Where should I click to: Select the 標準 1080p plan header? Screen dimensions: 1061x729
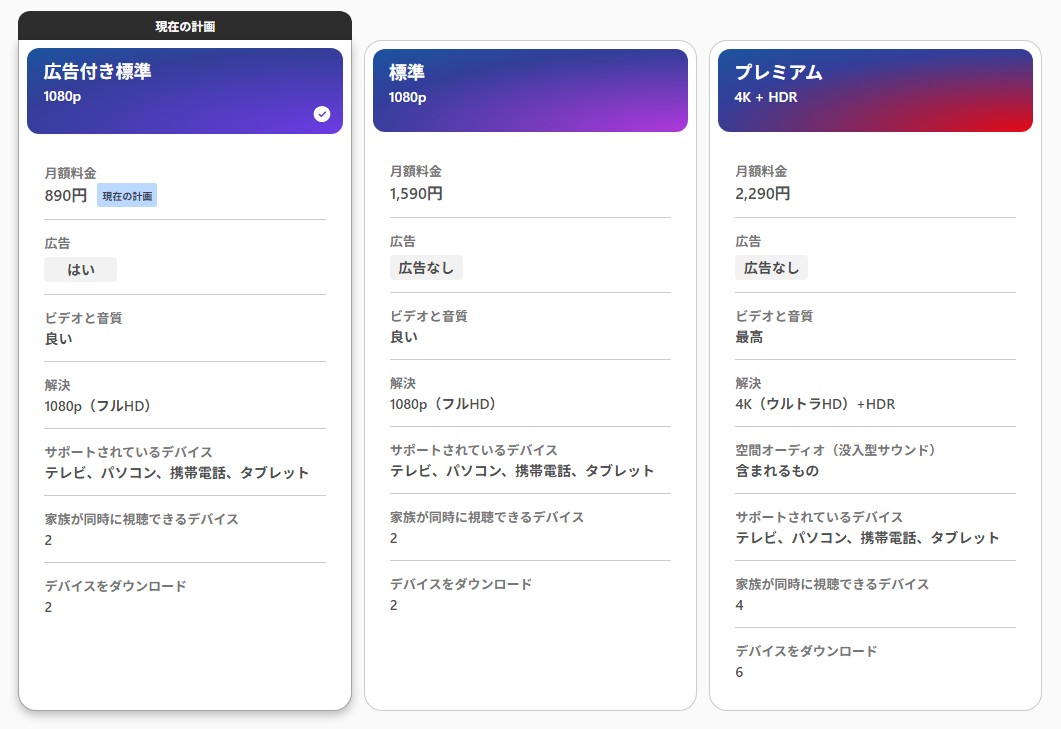coord(530,90)
